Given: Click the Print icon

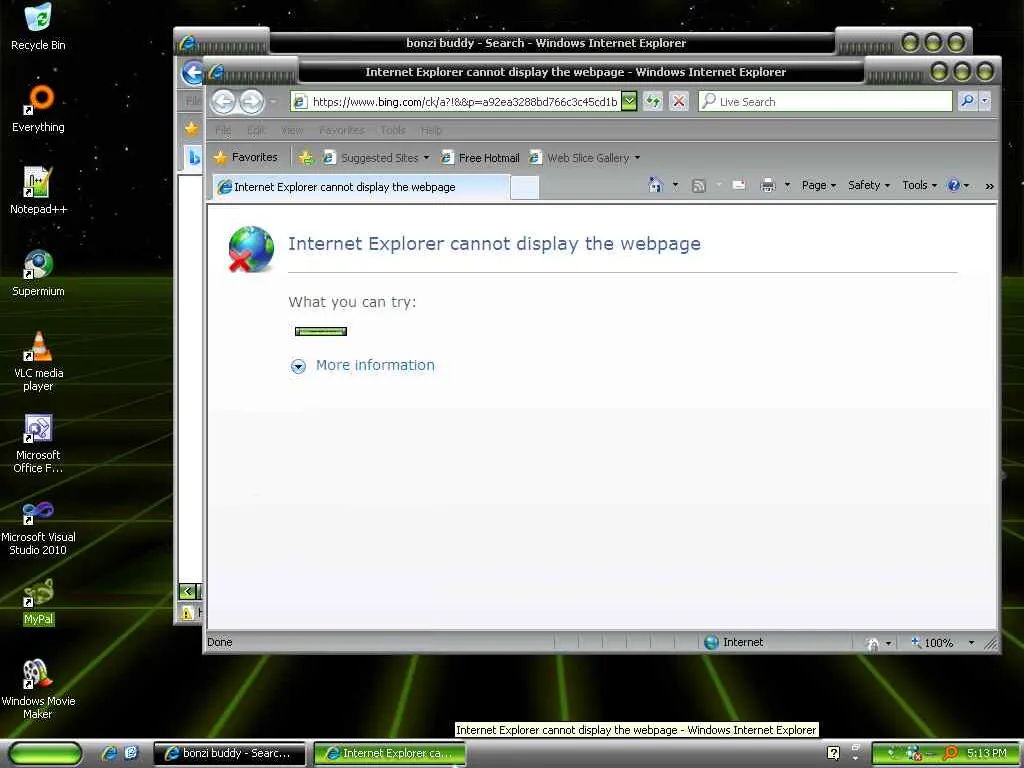Looking at the screenshot, I should (768, 186).
